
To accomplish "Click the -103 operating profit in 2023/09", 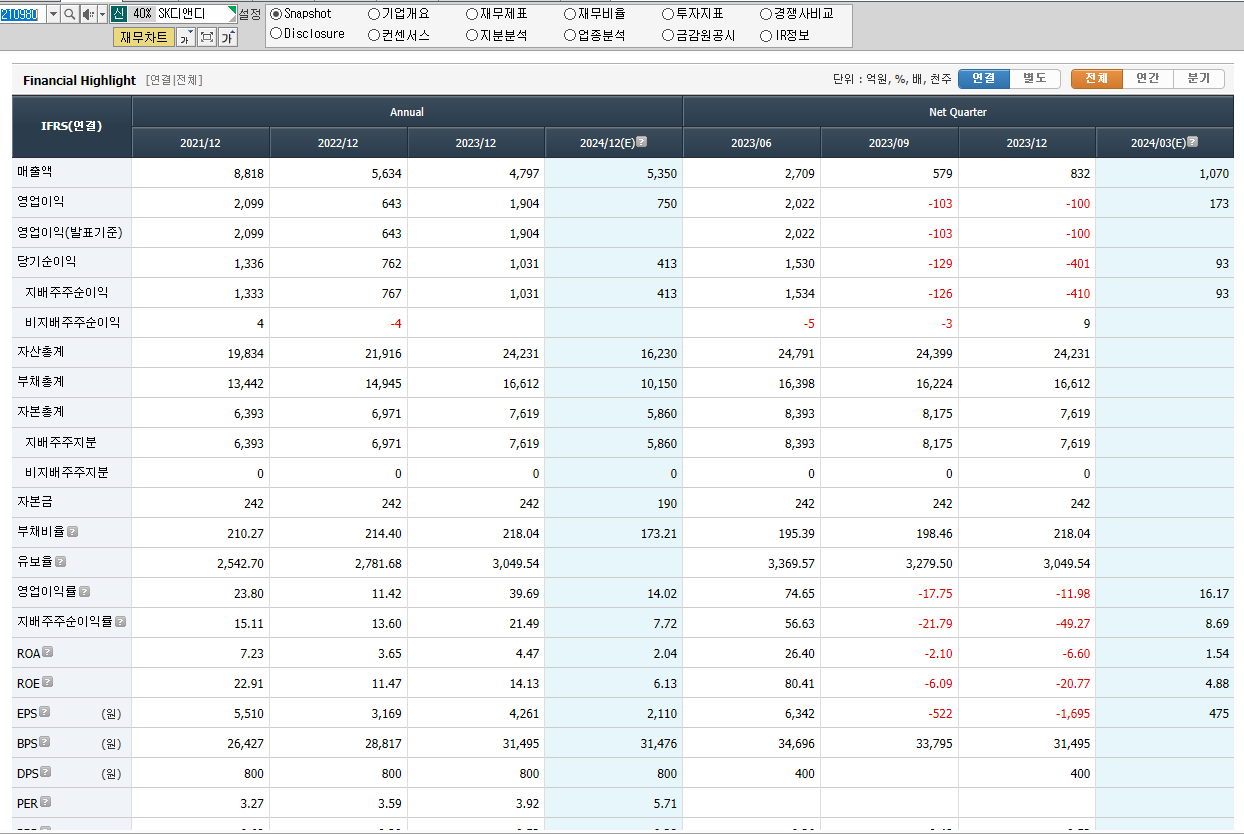I will tap(941, 204).
